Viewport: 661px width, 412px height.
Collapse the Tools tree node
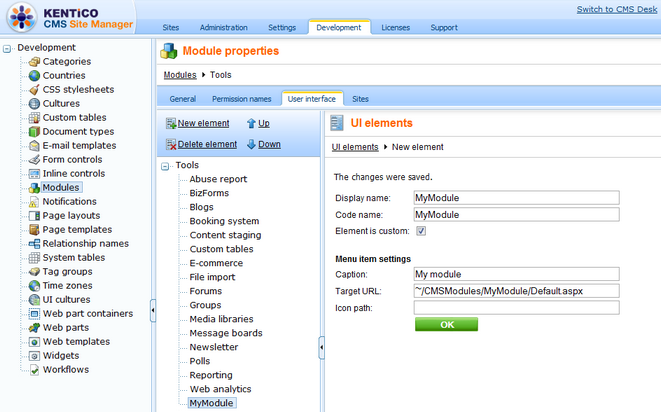click(x=166, y=166)
